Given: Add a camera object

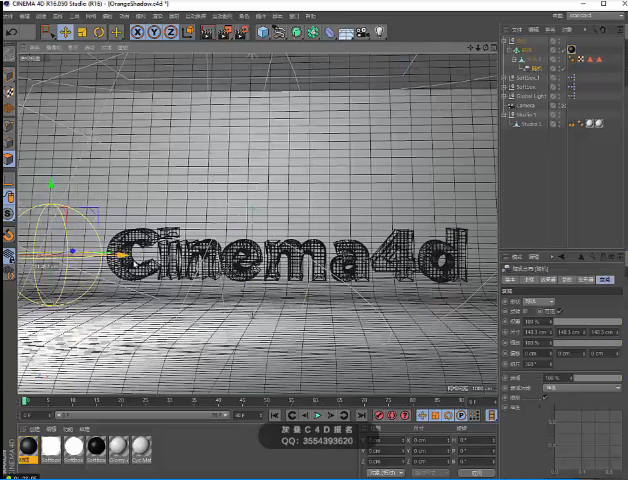Looking at the screenshot, I should (363, 32).
